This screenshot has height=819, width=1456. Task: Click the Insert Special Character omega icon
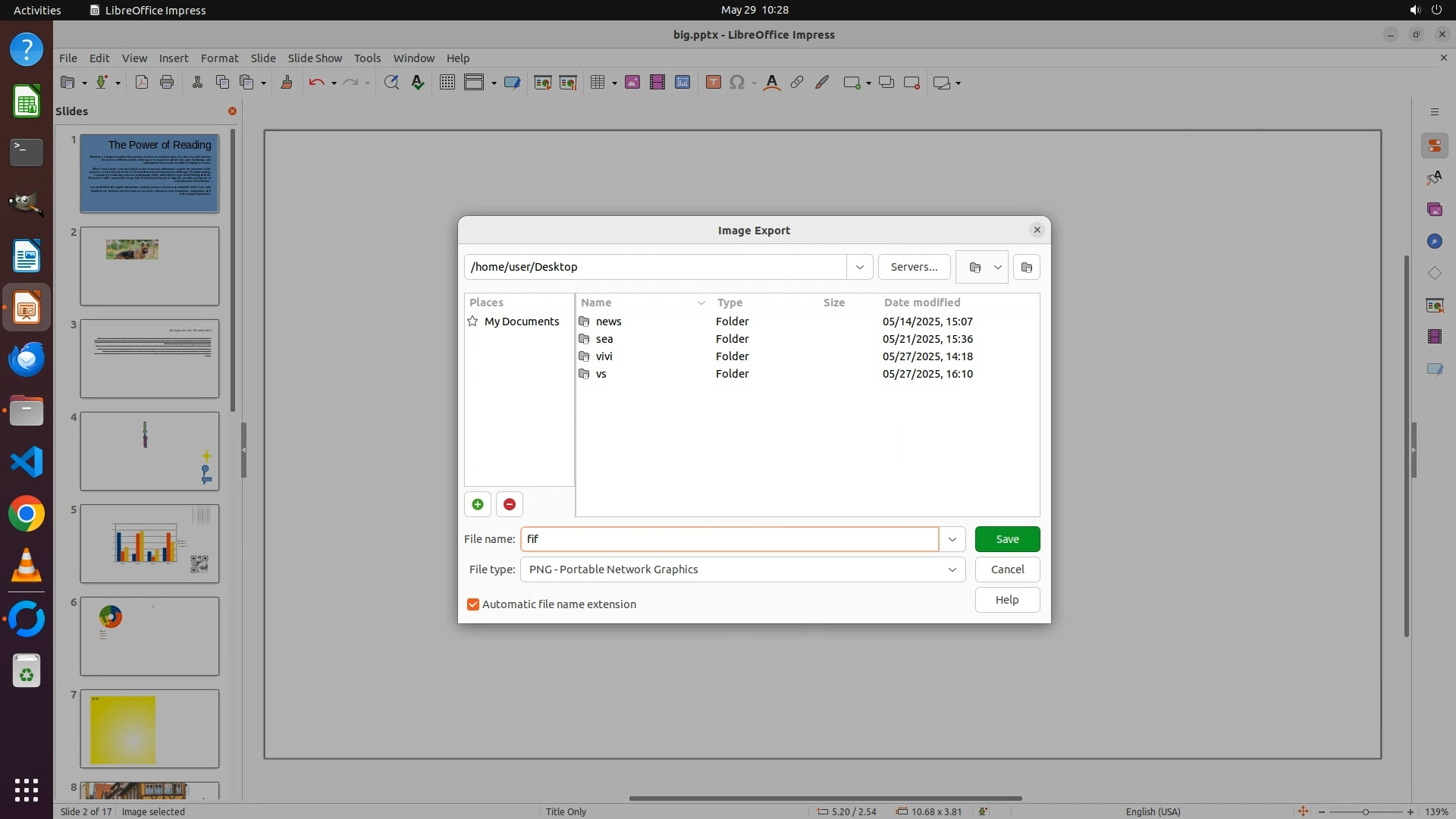(736, 83)
